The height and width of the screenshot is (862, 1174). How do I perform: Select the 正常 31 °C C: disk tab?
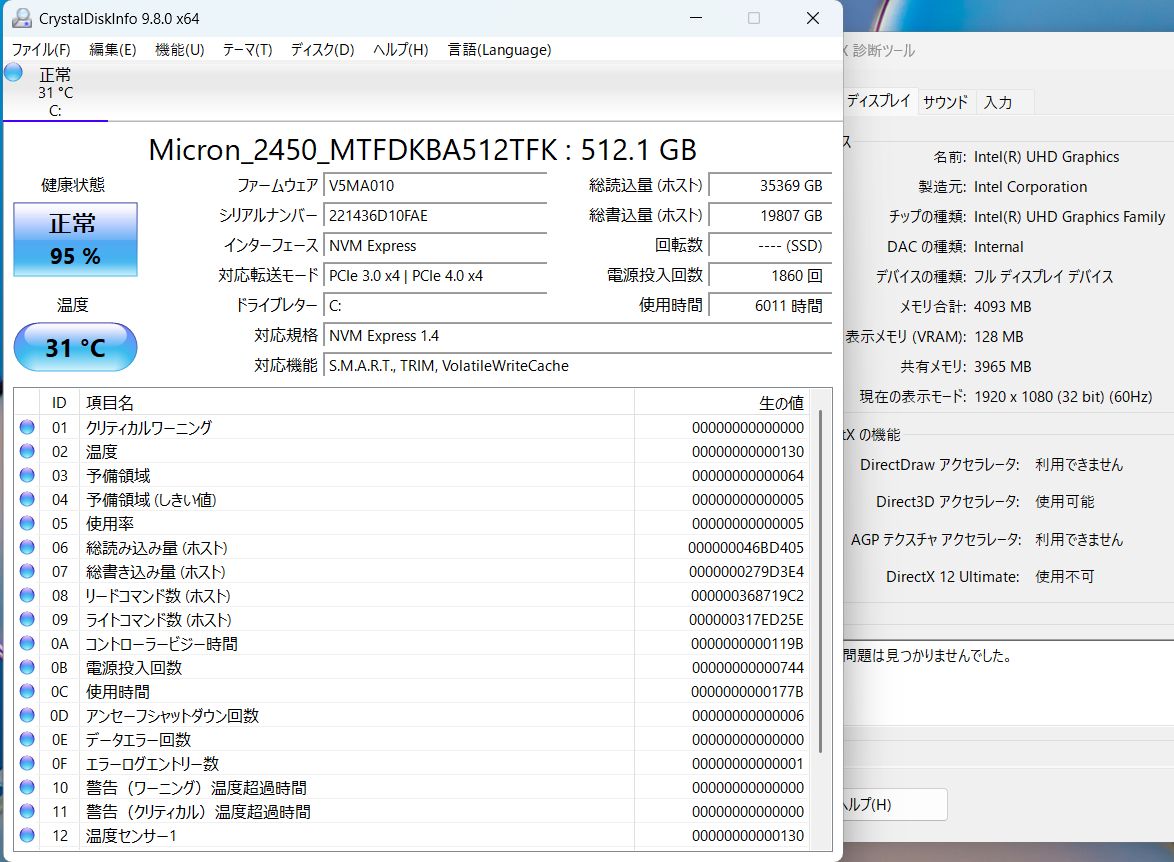(55, 91)
